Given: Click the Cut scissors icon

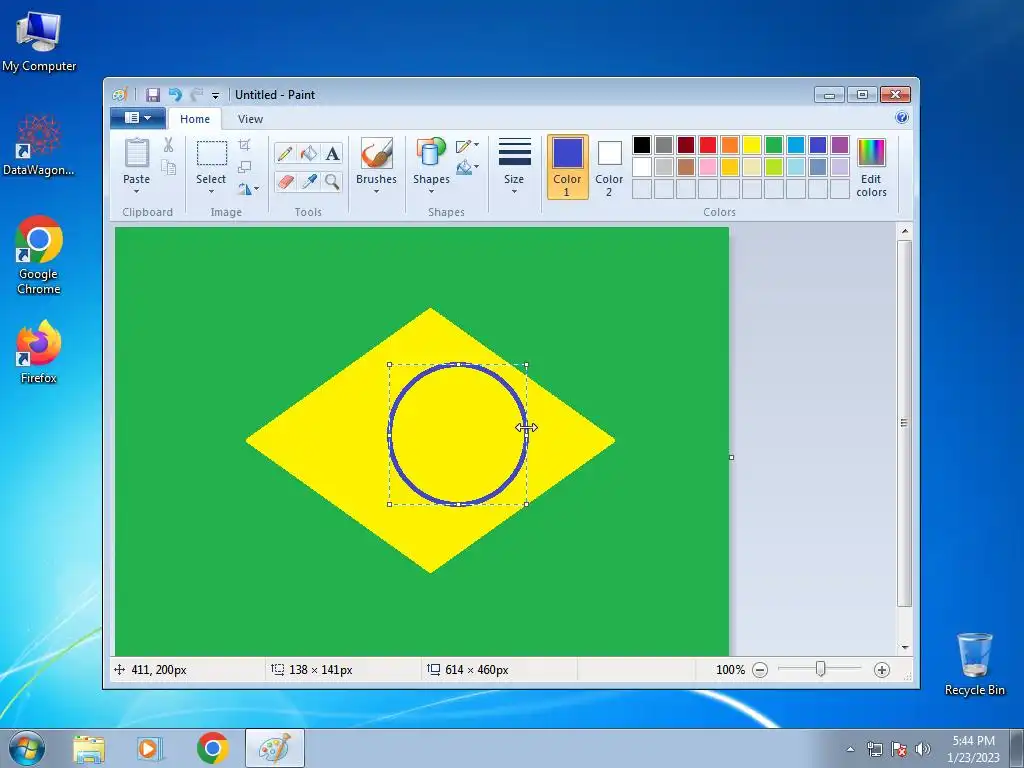Looking at the screenshot, I should point(168,145).
